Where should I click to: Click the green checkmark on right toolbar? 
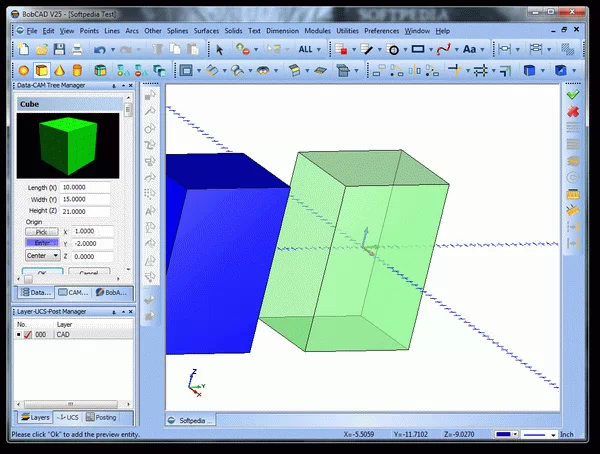[x=573, y=95]
